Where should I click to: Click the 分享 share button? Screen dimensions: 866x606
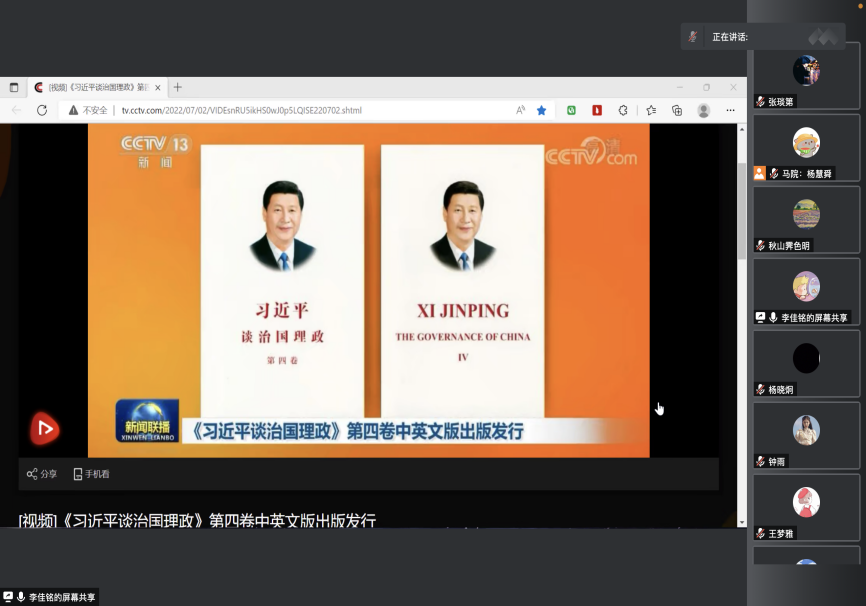pyautogui.click(x=42, y=474)
